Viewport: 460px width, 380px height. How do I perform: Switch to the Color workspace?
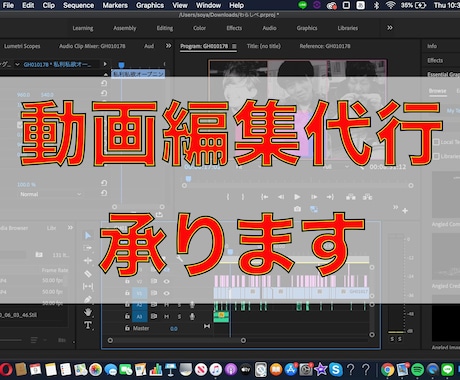point(199,28)
